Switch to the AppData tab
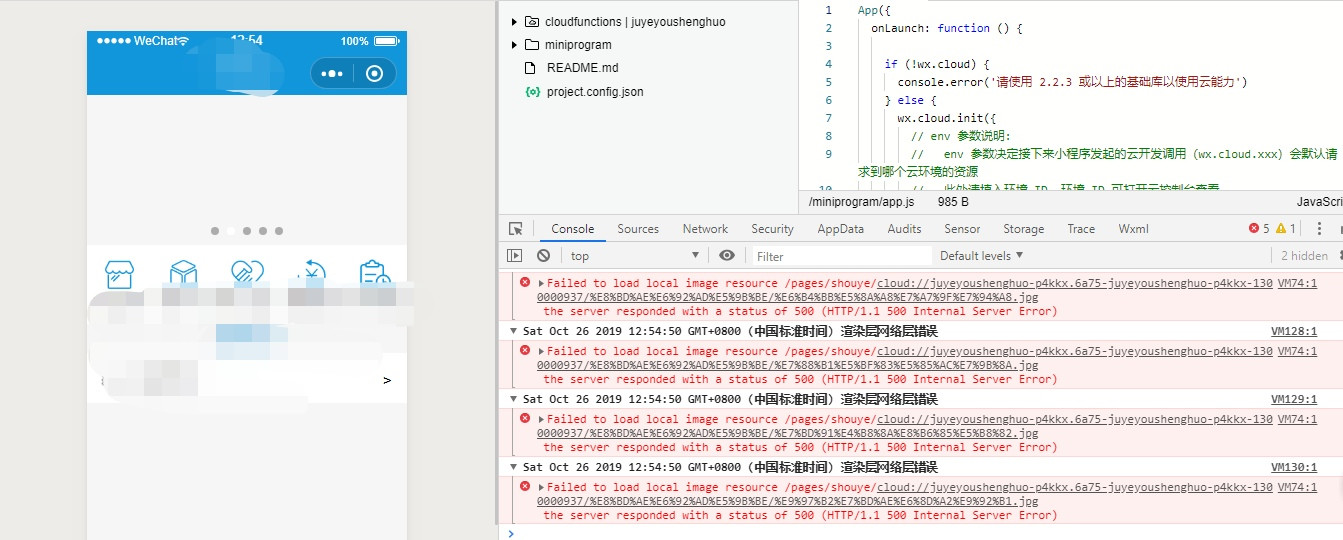1343x540 pixels. pos(841,229)
